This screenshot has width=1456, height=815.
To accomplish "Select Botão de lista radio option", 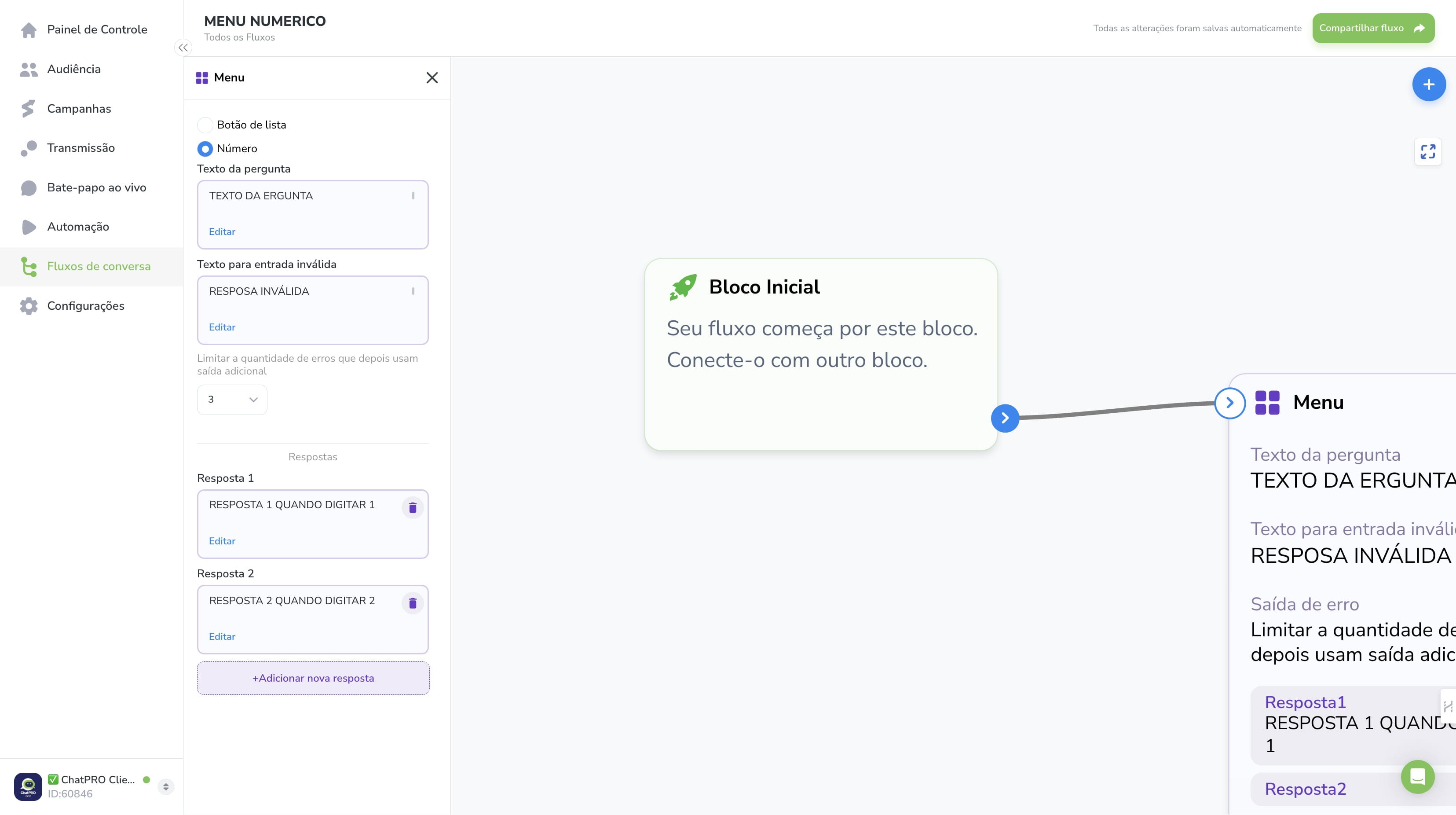I will tap(205, 125).
